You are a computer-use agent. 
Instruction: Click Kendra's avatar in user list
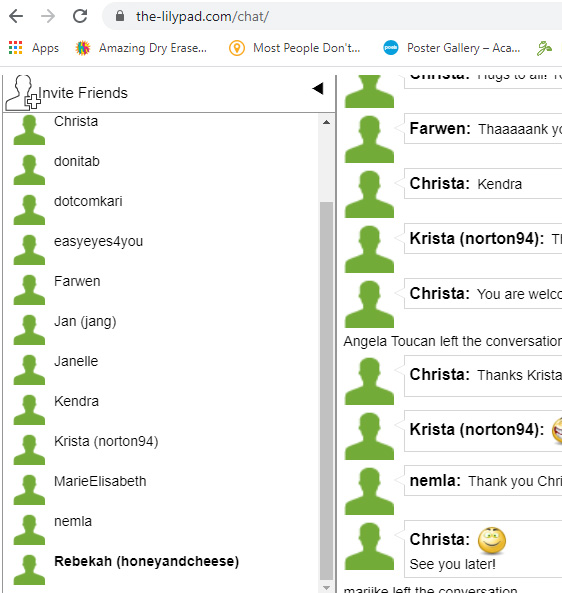[x=29, y=410]
